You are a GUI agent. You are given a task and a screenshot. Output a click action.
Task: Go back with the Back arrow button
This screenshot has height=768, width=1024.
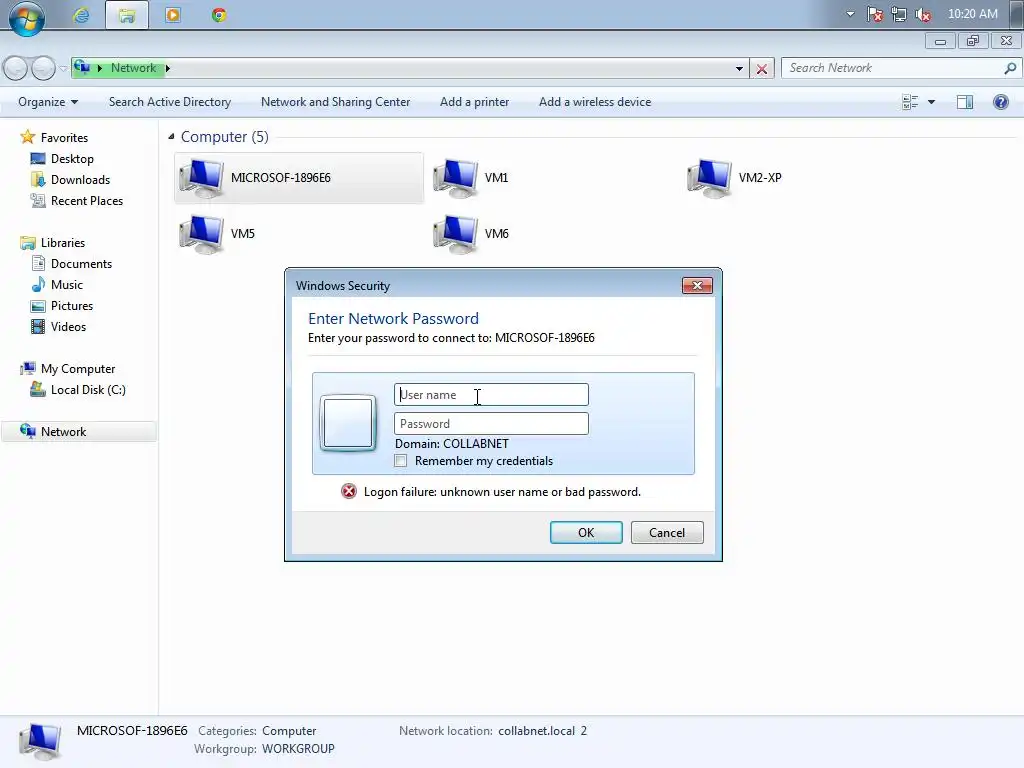pos(16,68)
